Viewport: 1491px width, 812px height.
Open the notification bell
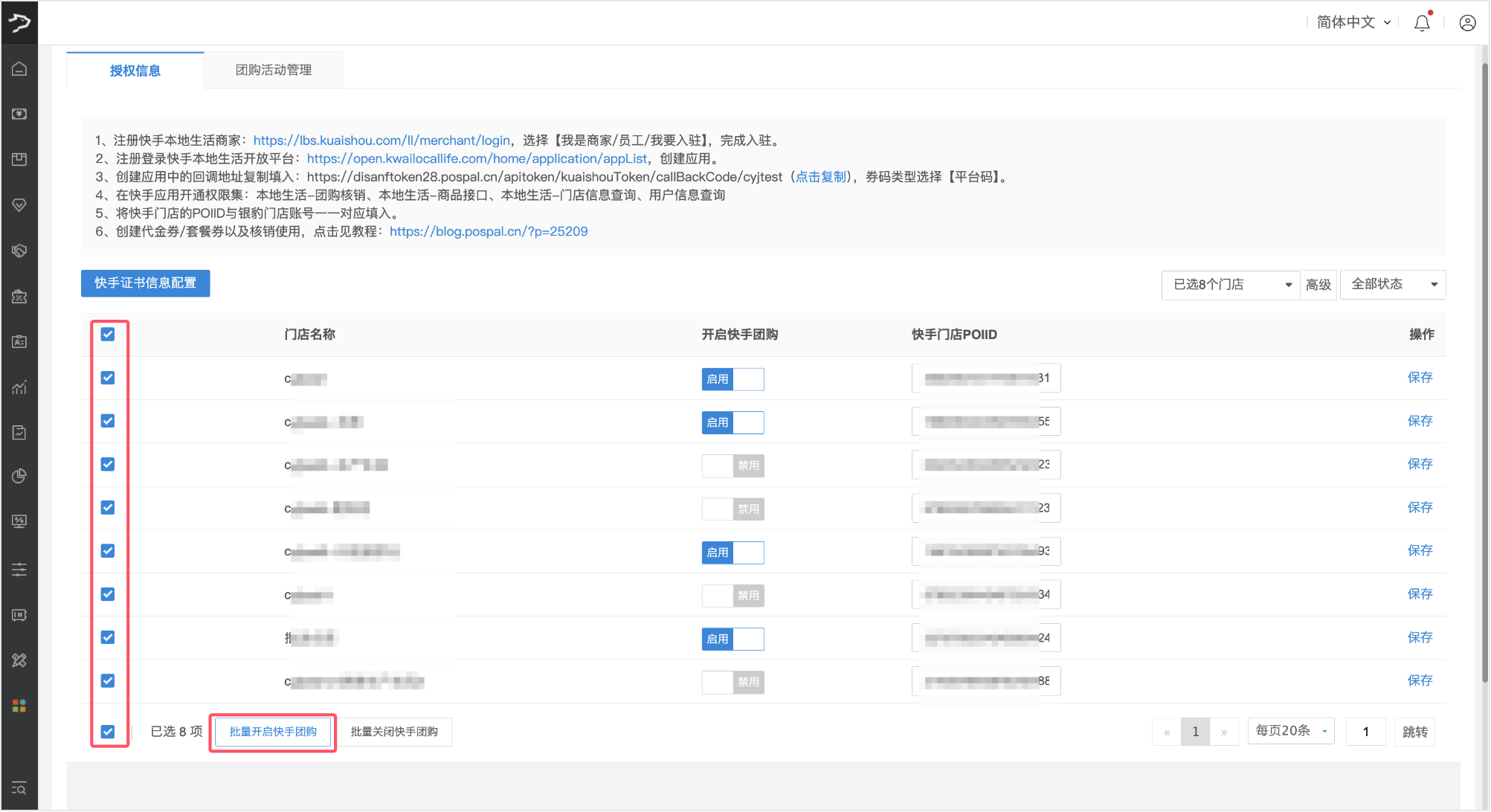(1421, 23)
